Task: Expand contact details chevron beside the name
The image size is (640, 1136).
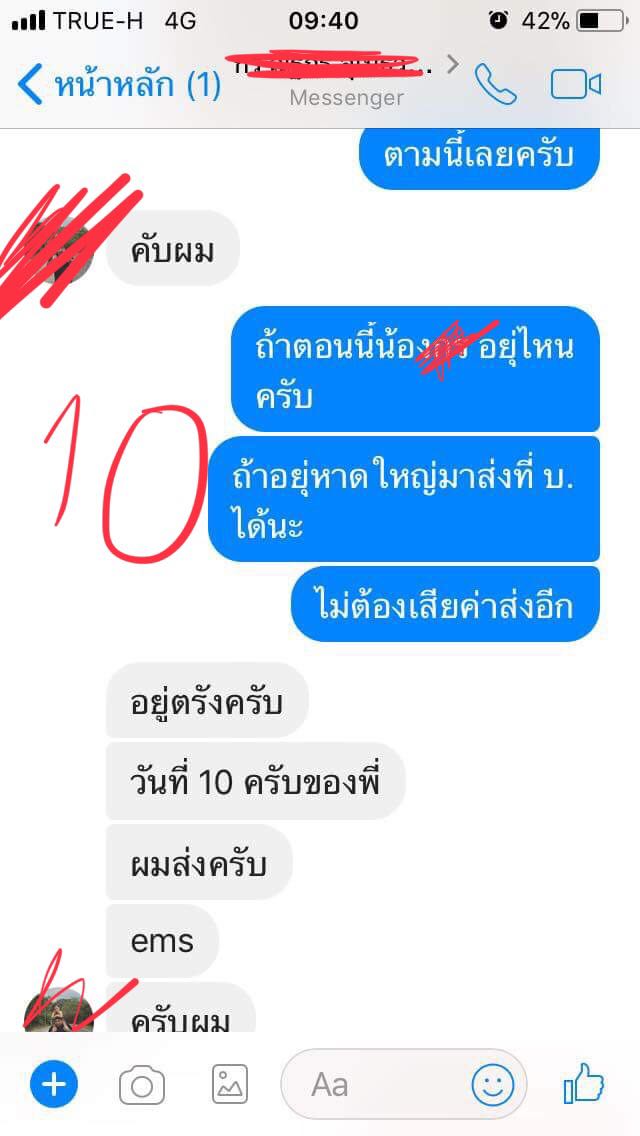Action: (x=453, y=65)
